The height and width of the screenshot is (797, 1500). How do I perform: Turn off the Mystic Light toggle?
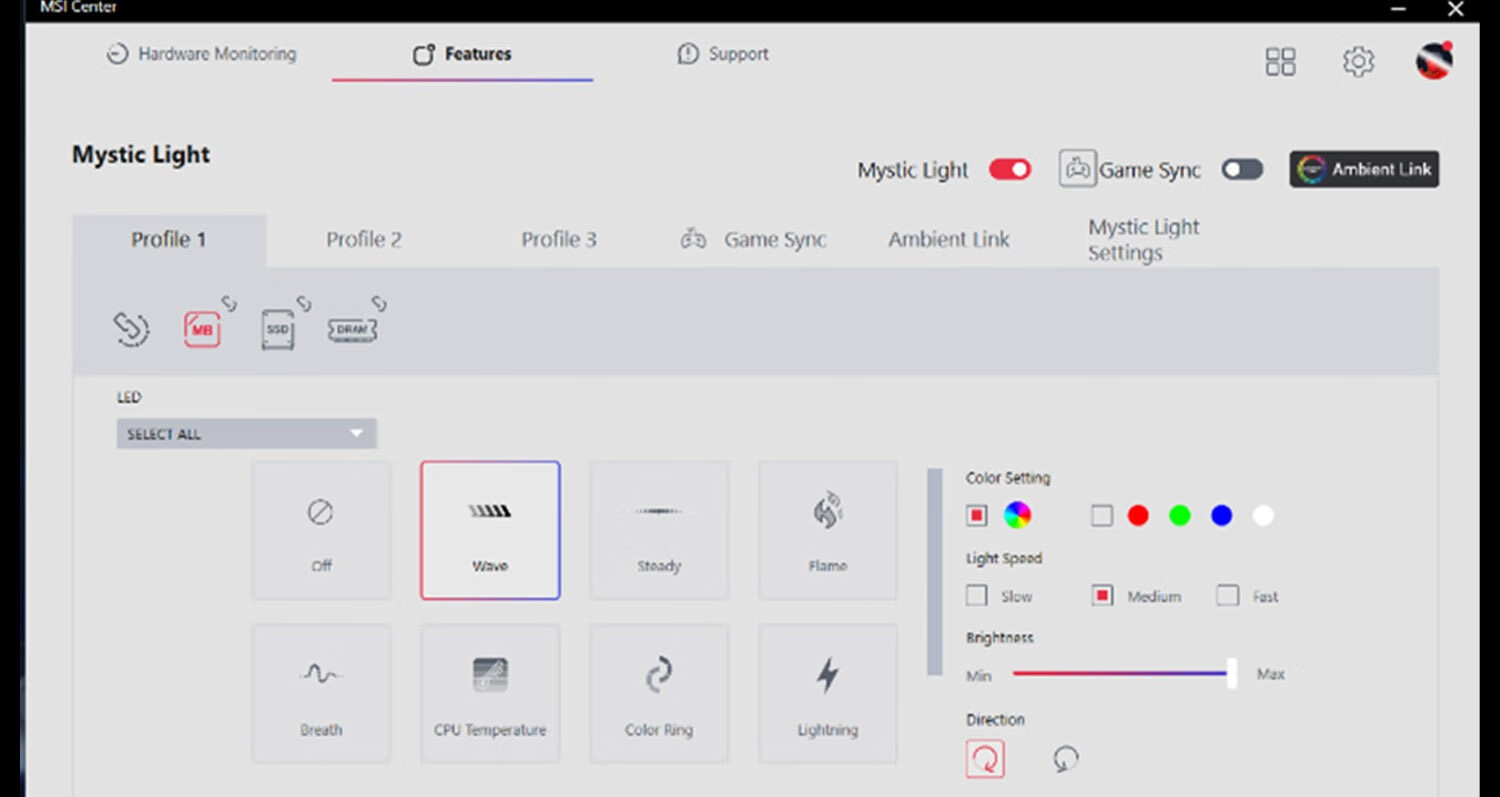(1010, 170)
